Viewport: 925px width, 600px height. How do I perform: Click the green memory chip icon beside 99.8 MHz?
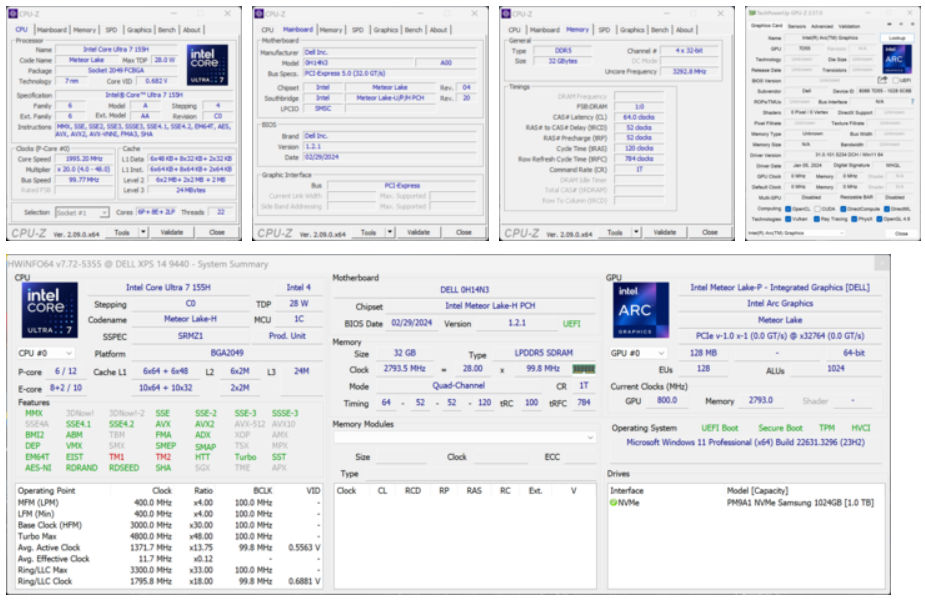[583, 369]
